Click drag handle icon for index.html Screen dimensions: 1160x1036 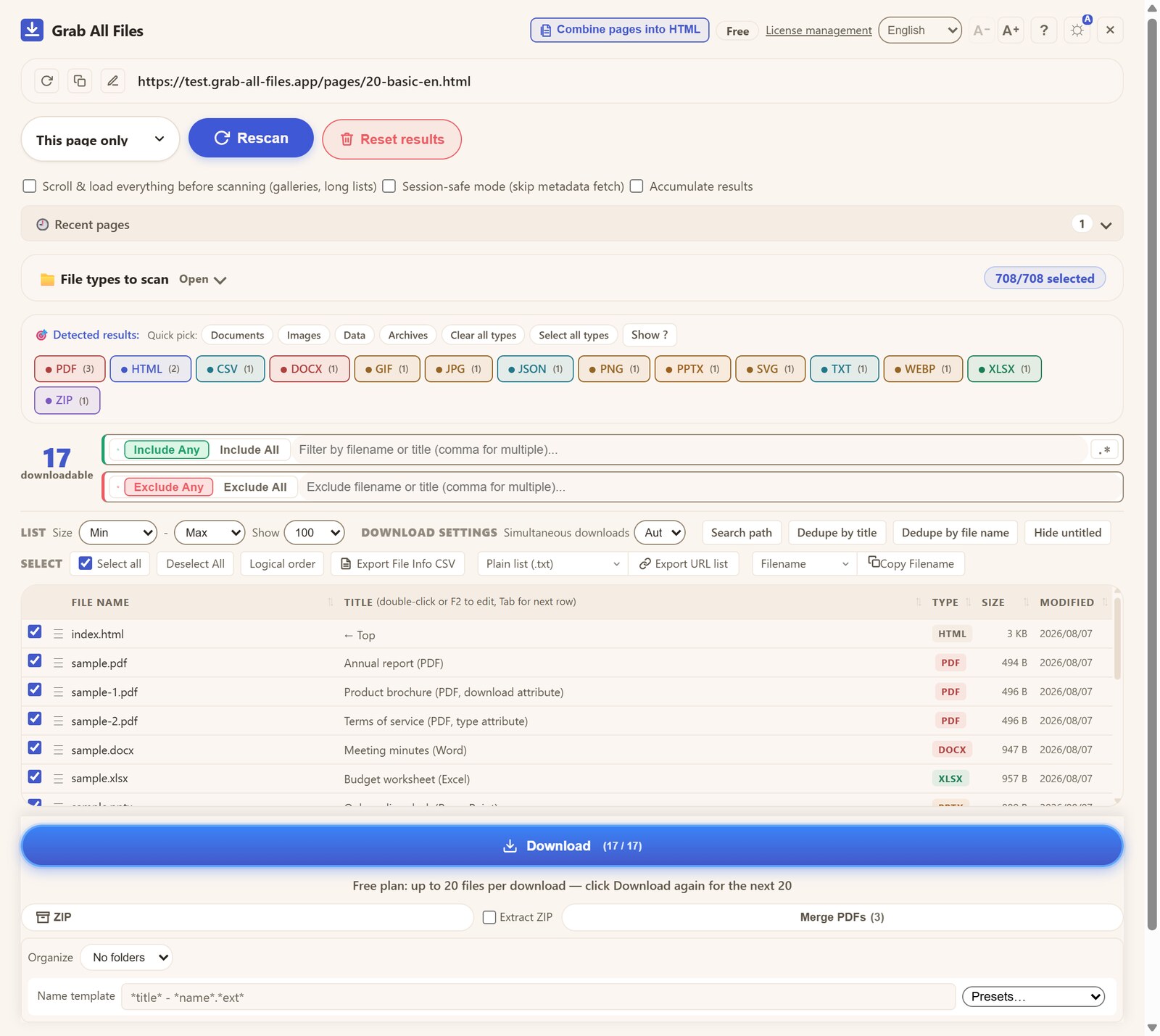58,634
